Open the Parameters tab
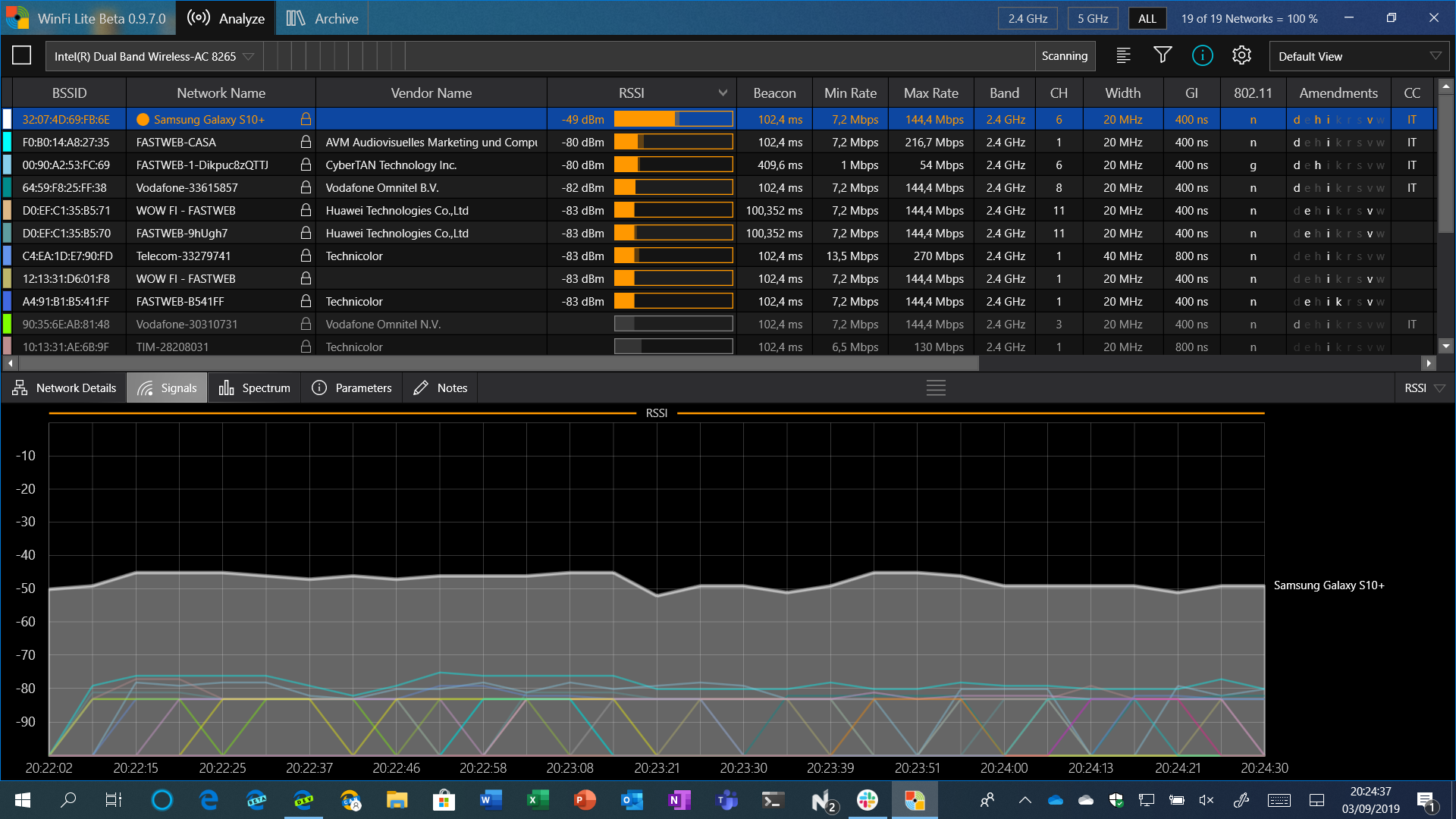Viewport: 1456px width, 819px height. point(352,388)
